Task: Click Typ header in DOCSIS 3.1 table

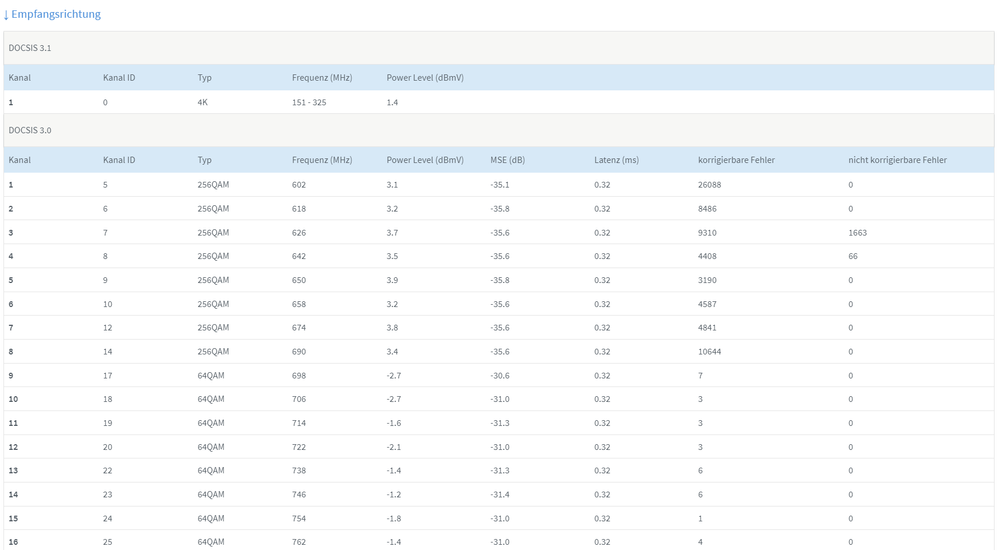Action: coord(204,78)
